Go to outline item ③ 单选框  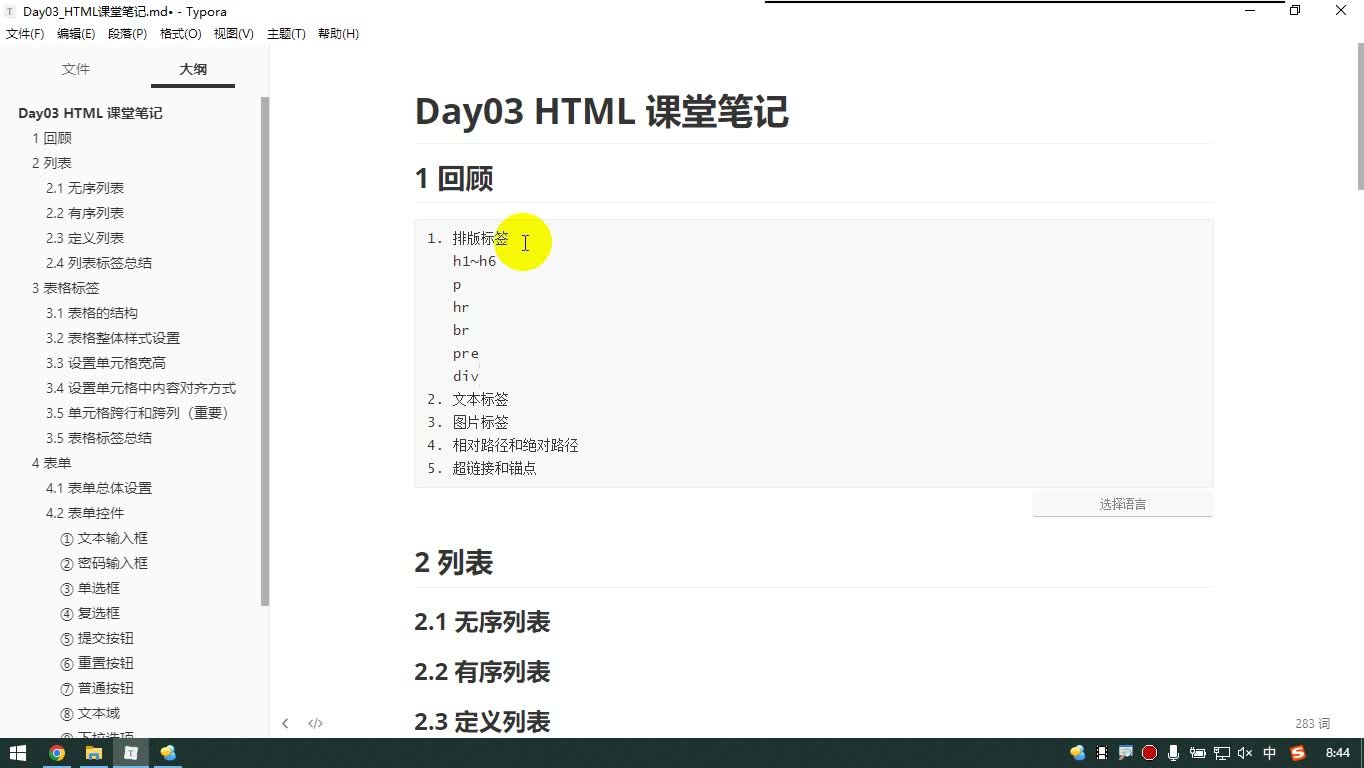(90, 588)
